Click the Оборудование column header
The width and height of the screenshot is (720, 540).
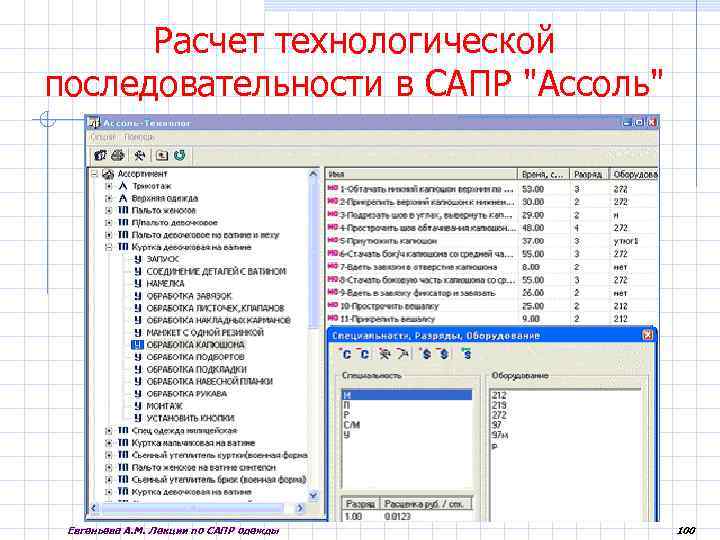(x=635, y=174)
